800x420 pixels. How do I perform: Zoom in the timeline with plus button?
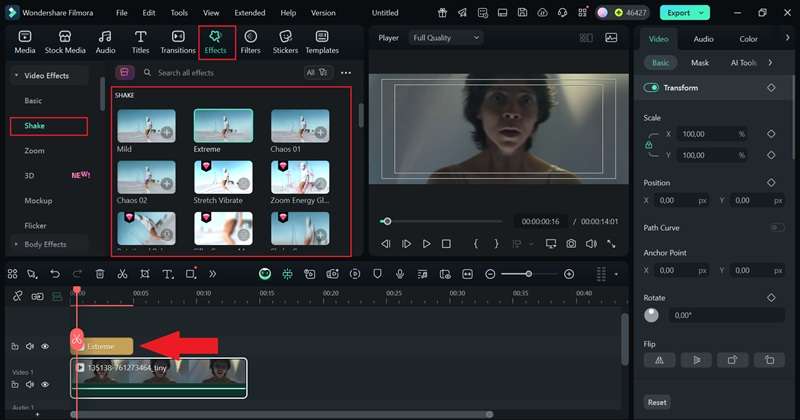(569, 274)
